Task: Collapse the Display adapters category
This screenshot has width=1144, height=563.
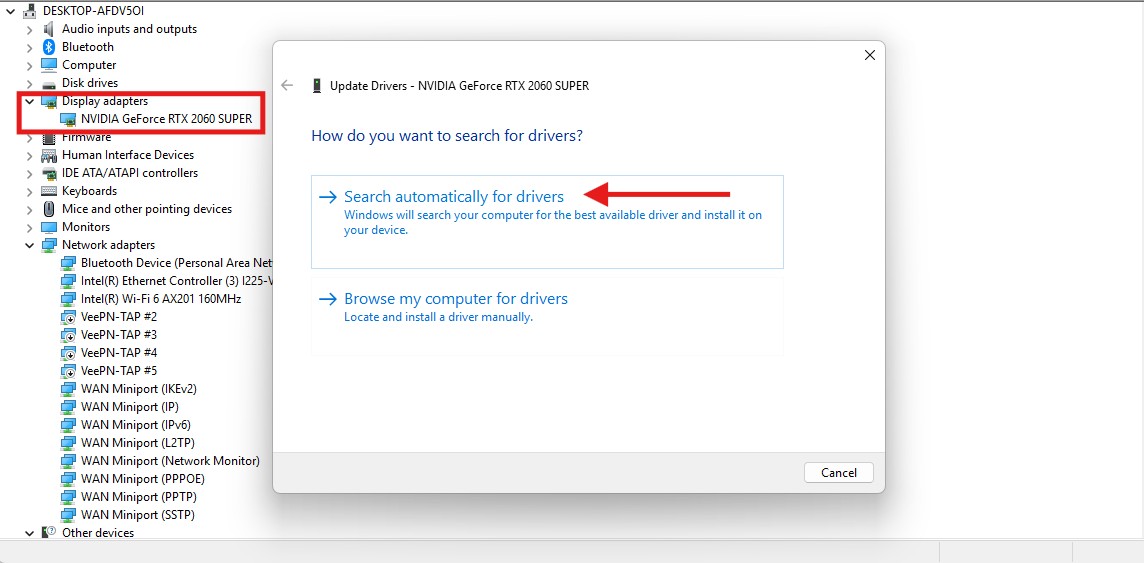Action: point(30,101)
